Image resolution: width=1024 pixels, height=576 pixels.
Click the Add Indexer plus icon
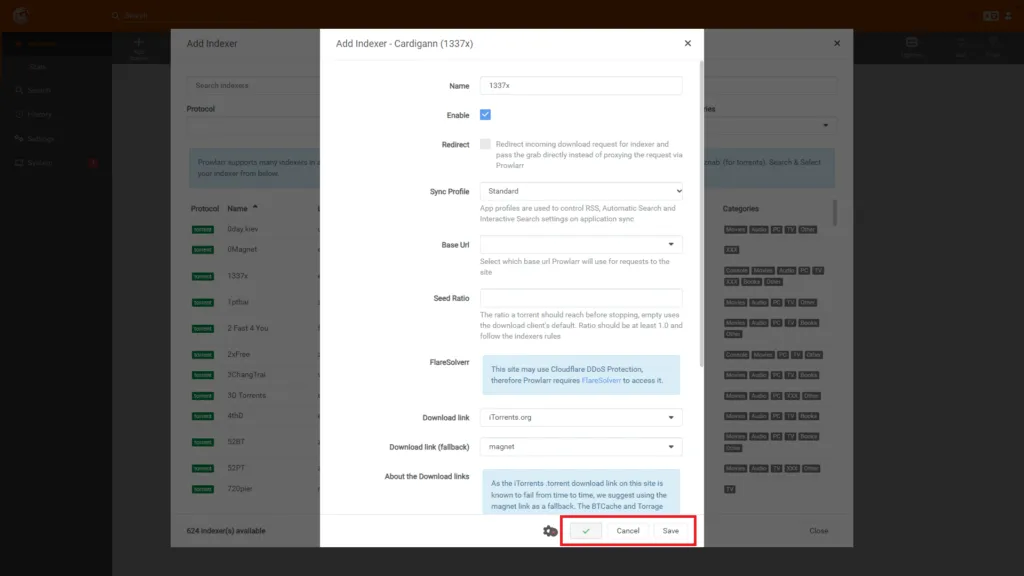tap(139, 42)
